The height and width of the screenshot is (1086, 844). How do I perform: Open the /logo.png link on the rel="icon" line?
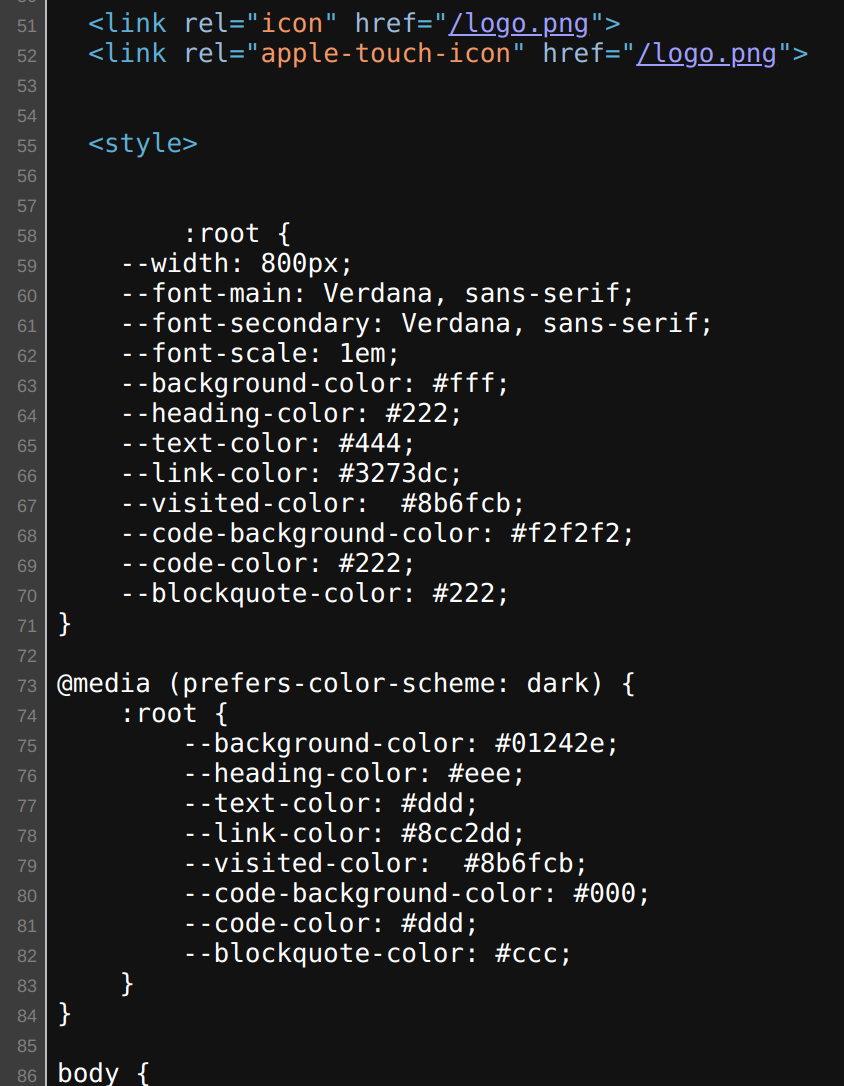[519, 22]
